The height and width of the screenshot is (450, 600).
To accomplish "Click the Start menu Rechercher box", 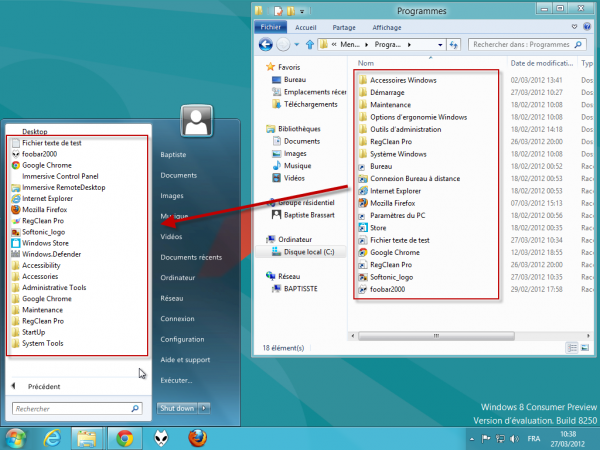I will 77,409.
